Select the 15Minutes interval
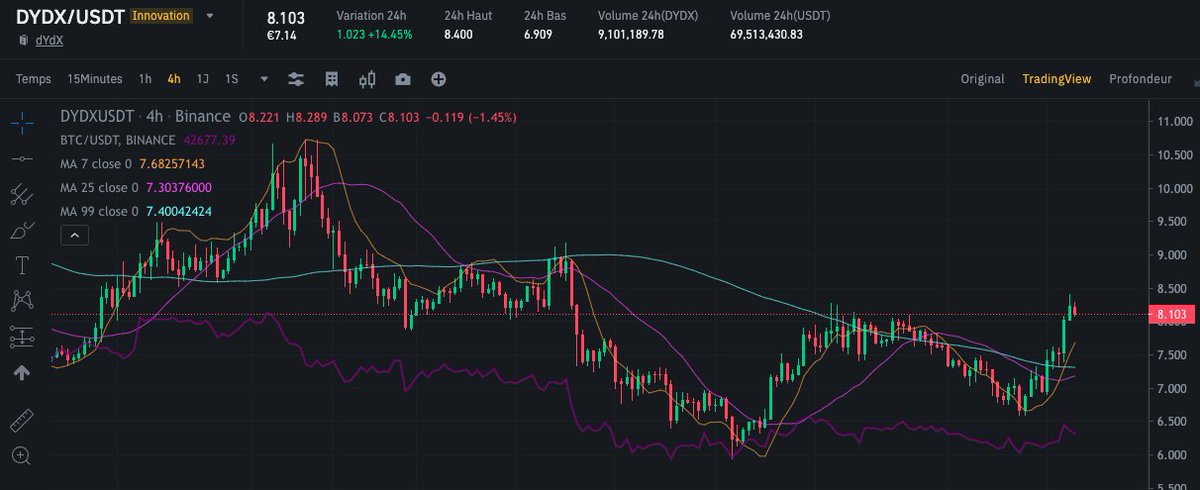Image resolution: width=1200 pixels, height=490 pixels. point(95,79)
